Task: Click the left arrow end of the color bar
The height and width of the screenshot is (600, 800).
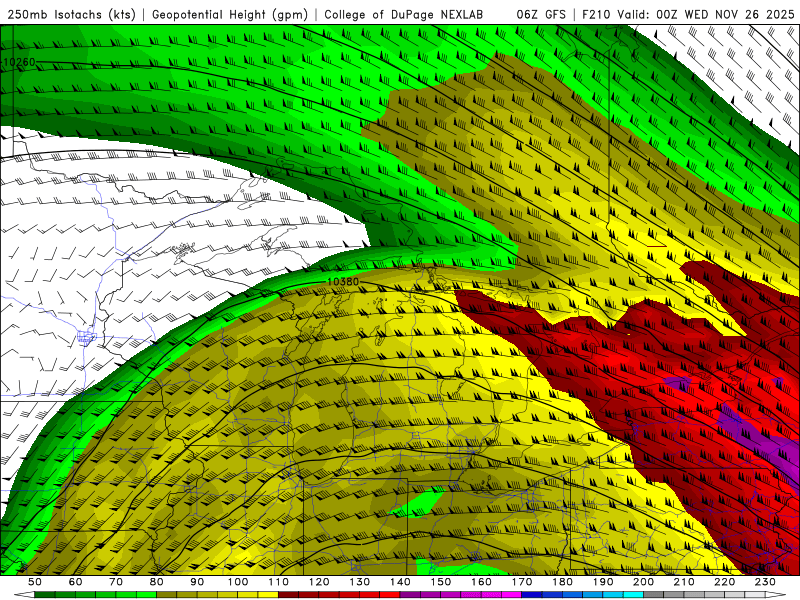Action: [x=24, y=594]
